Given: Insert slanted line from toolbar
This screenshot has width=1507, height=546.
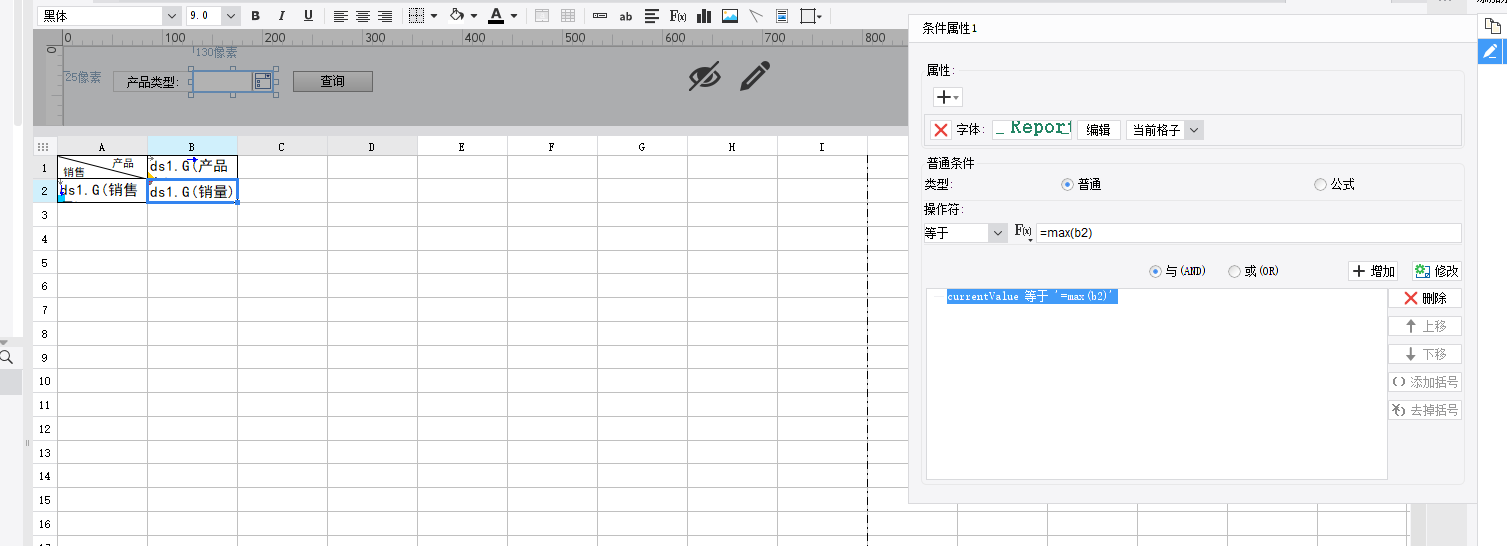Looking at the screenshot, I should [x=756, y=16].
